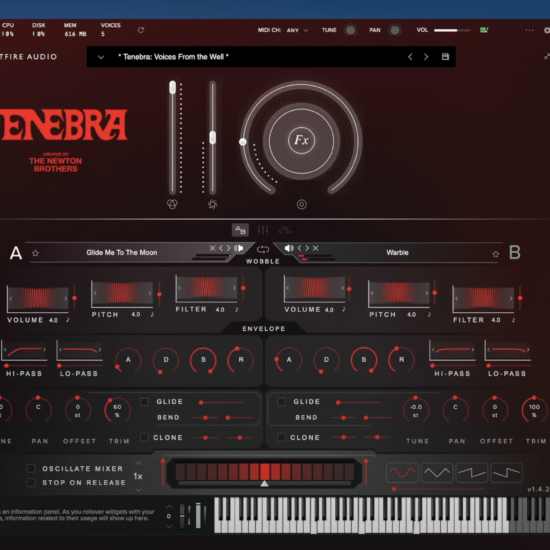The width and height of the screenshot is (550, 550).
Task: Click the pitch wheel beside the keyboard
Action: coord(182,516)
